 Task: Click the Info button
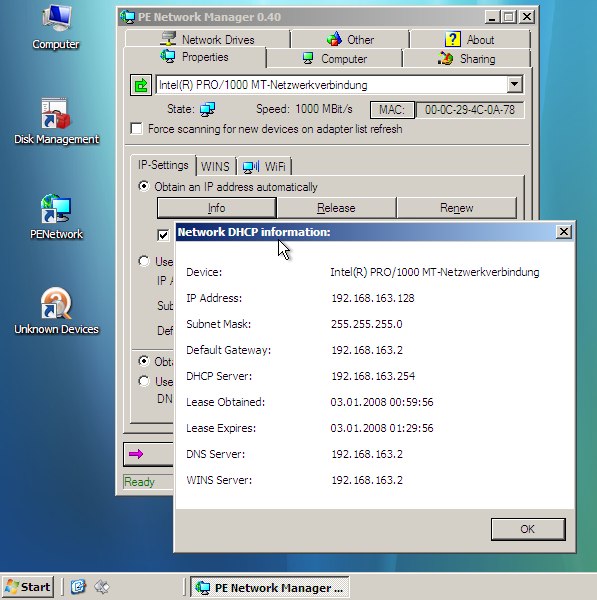click(x=217, y=208)
